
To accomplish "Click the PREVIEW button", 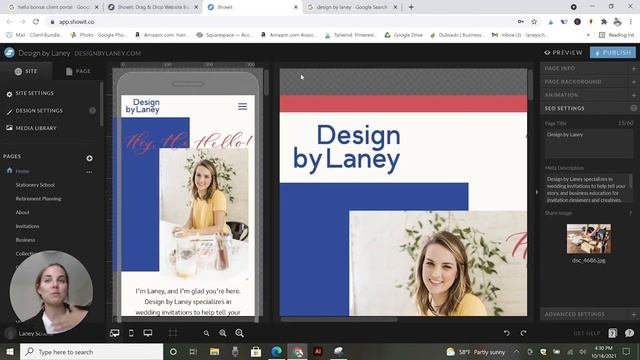I will tap(563, 53).
